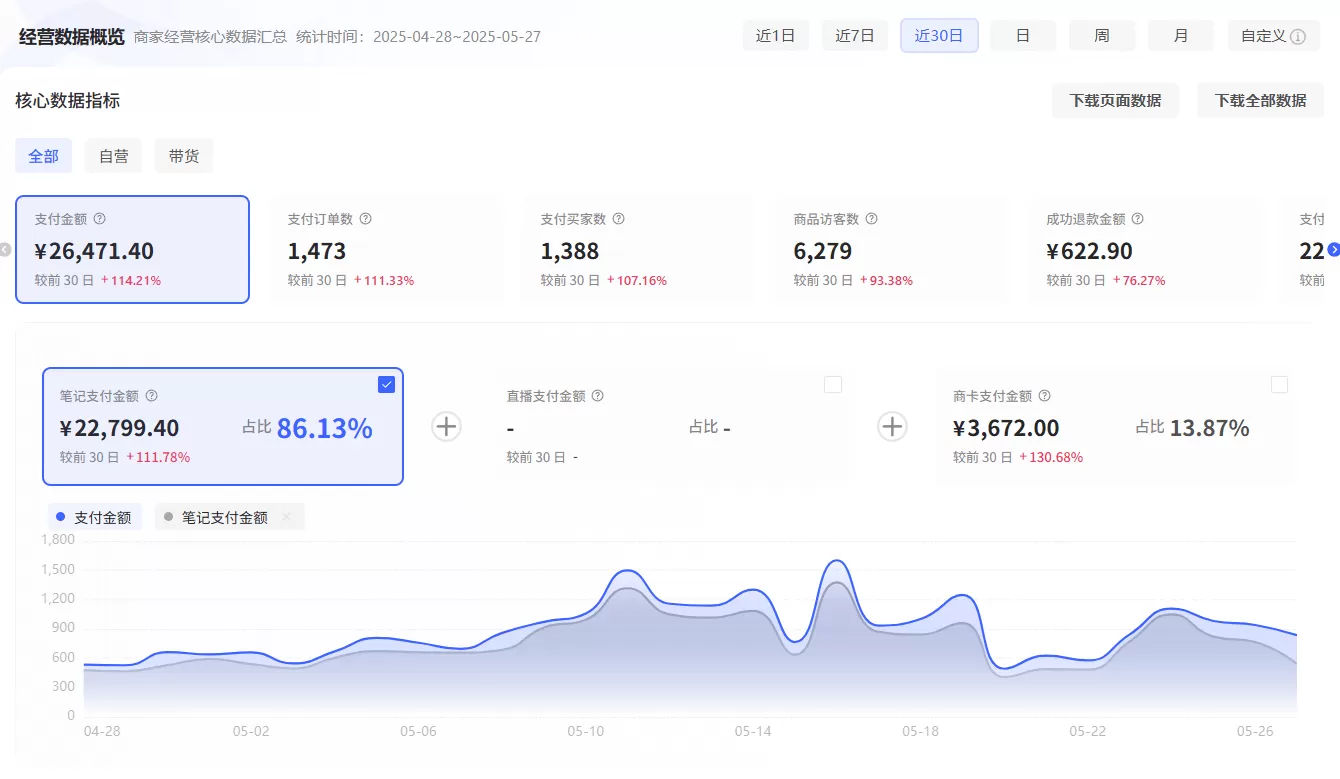Click the plus icon beside 直播支付金额 card
Screen dimensions: 1340x779
tap(892, 426)
